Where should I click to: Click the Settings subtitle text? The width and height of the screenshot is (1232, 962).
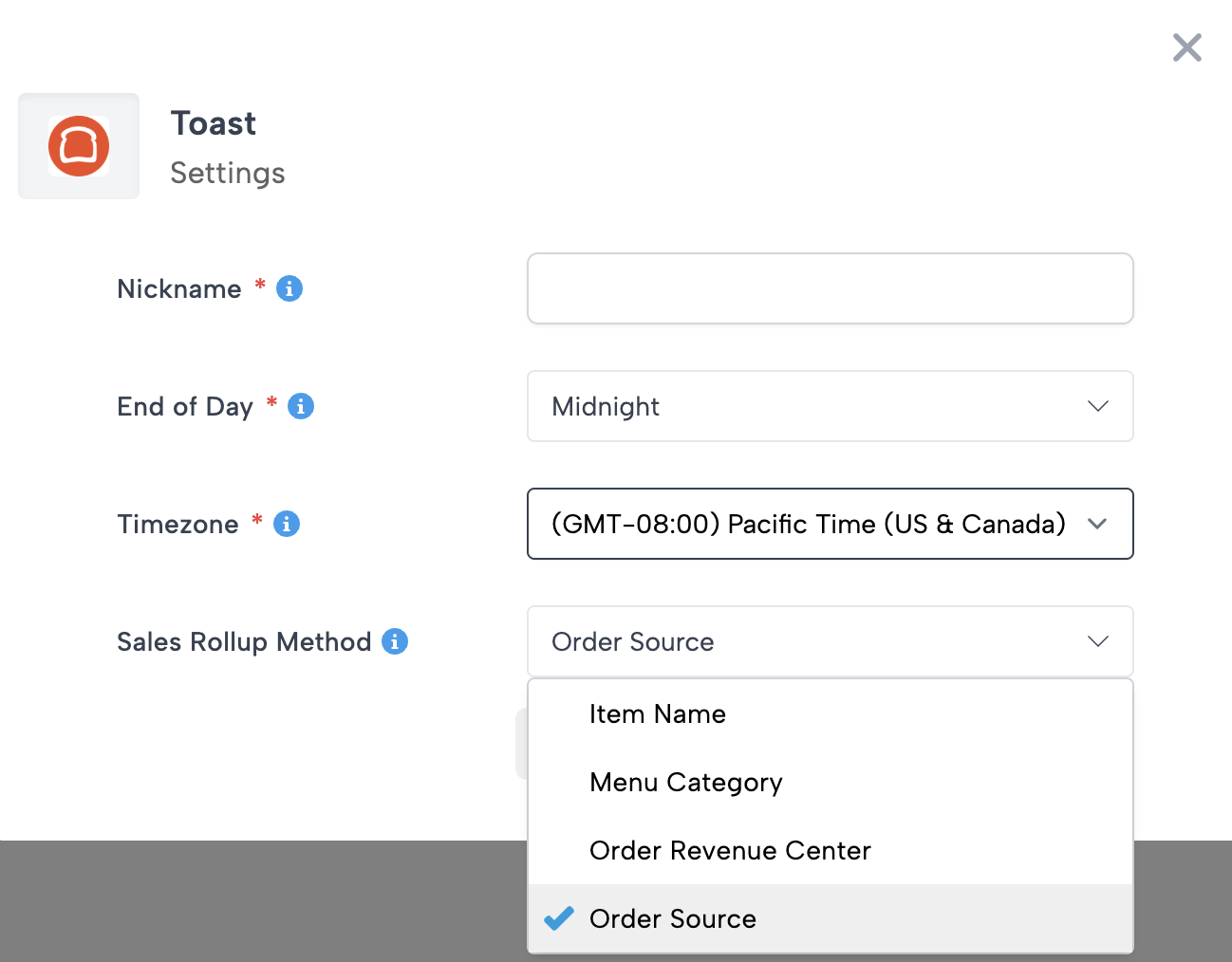228,173
